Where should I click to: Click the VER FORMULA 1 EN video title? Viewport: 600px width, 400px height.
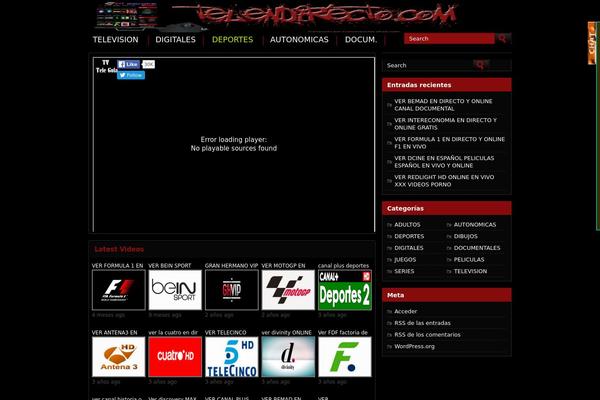(x=117, y=266)
